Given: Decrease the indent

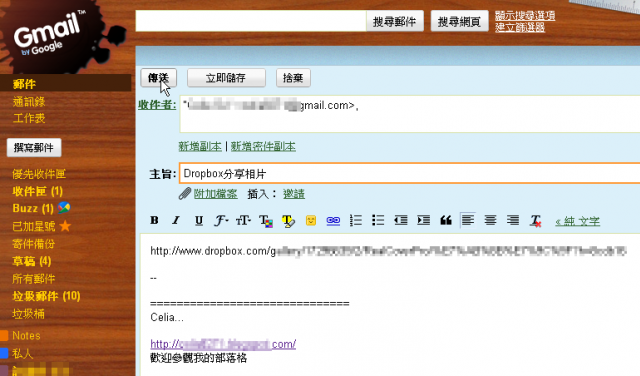Looking at the screenshot, I should click(401, 221).
